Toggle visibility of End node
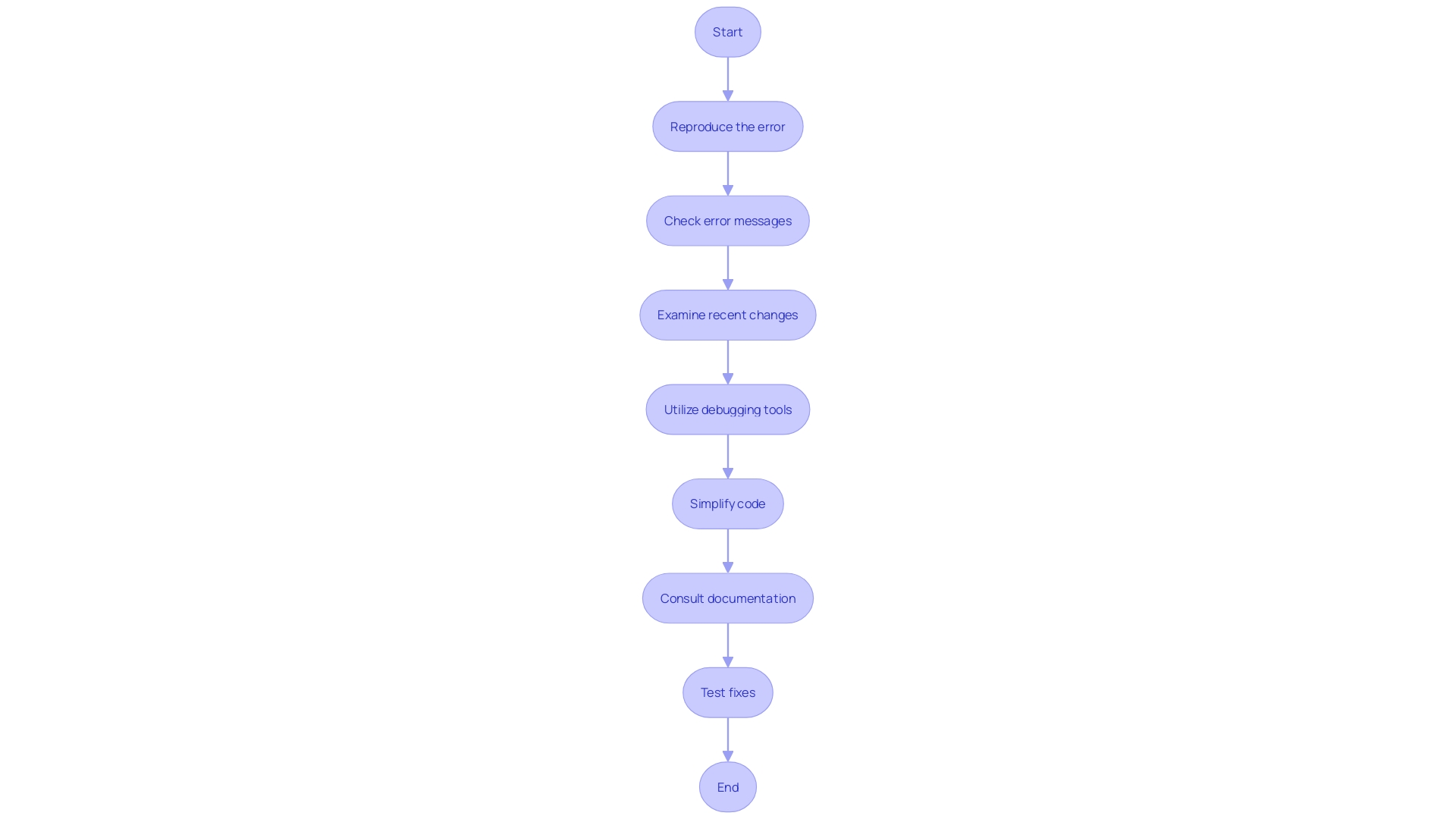The image size is (1456, 819). pos(727,786)
